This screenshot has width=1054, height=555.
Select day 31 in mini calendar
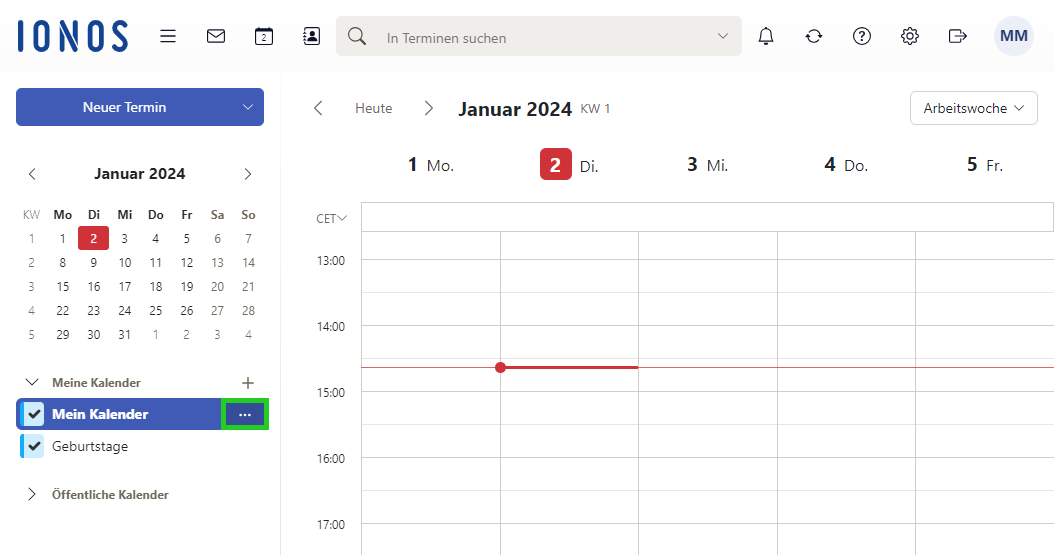(125, 335)
